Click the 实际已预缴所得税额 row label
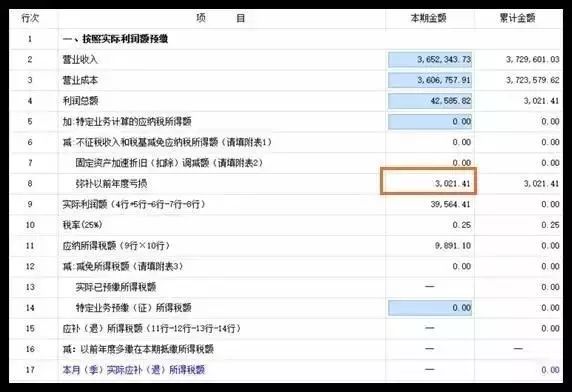The height and width of the screenshot is (392, 572). click(x=116, y=287)
